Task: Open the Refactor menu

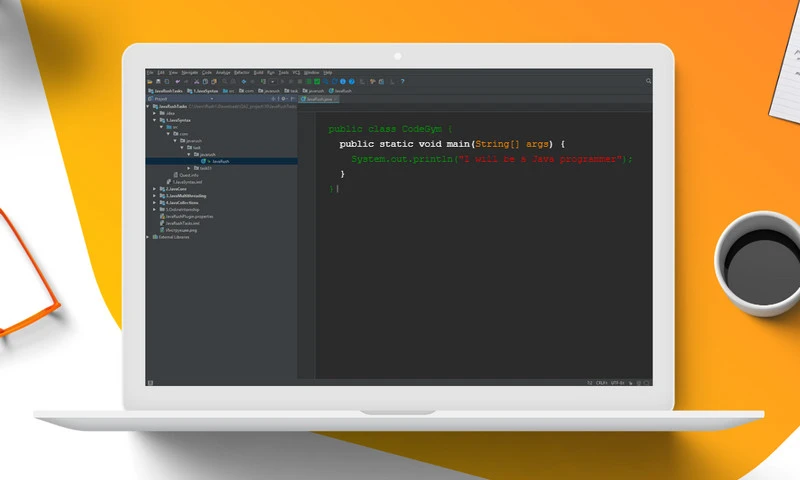Action: click(241, 72)
